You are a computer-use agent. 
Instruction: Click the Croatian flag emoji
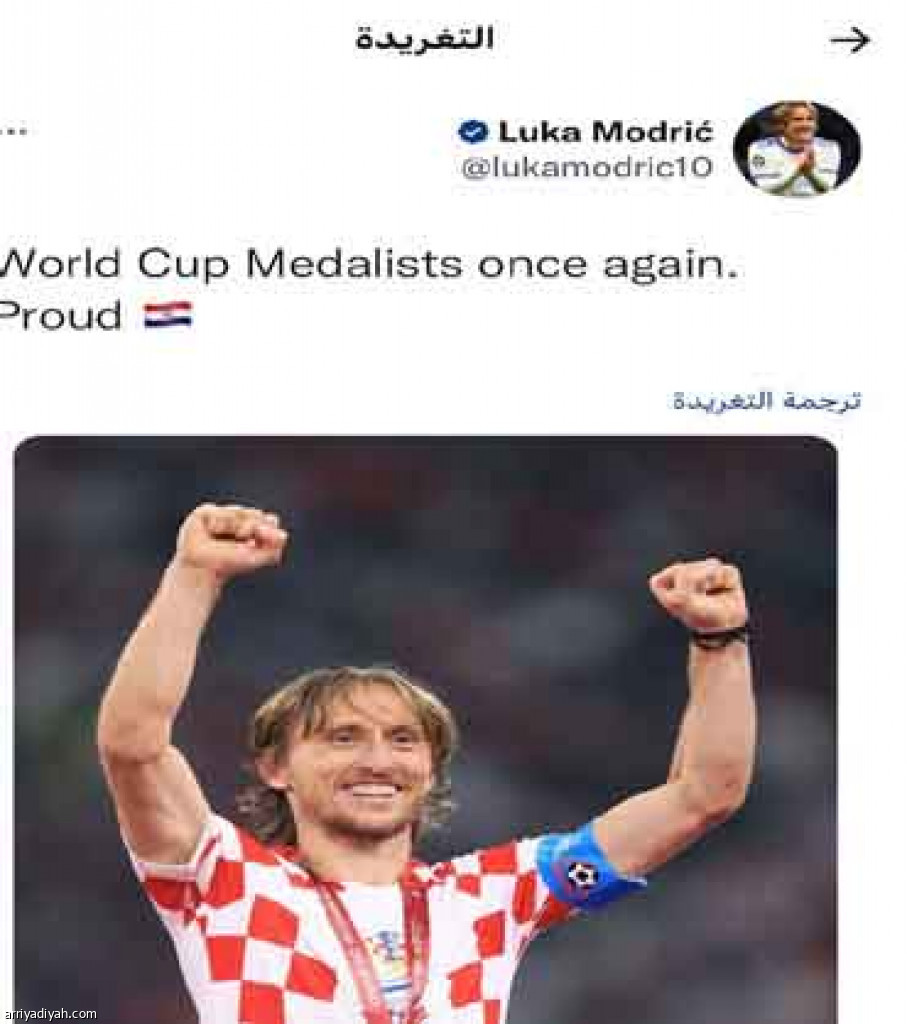click(167, 315)
